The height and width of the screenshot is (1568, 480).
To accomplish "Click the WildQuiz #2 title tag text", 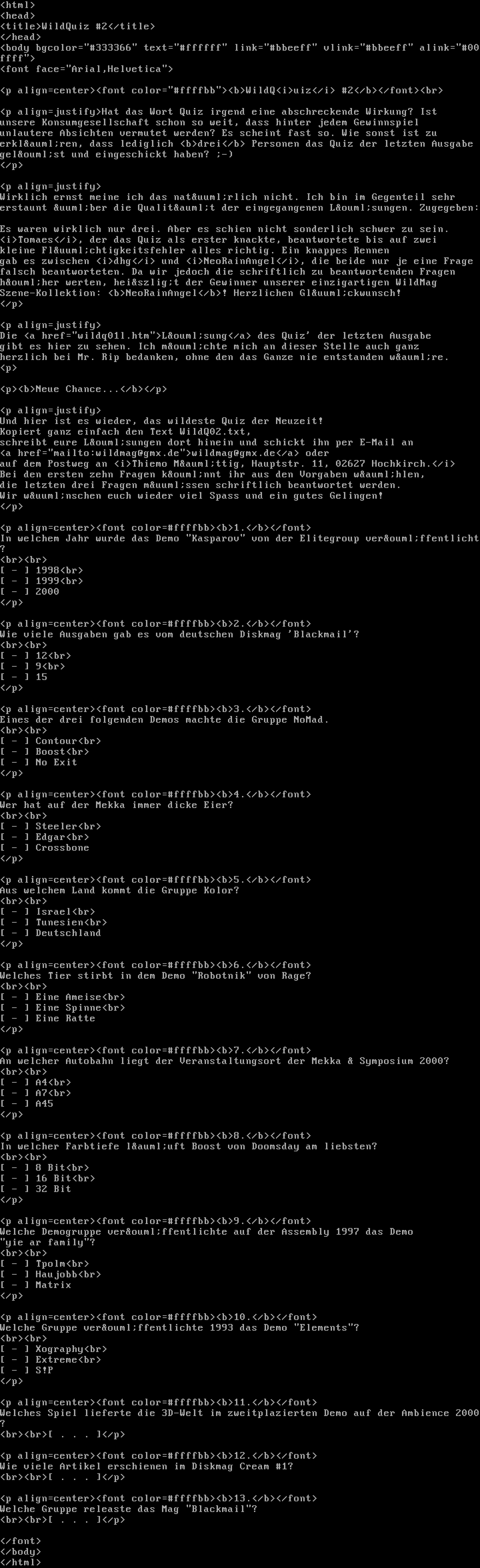I will [75, 26].
